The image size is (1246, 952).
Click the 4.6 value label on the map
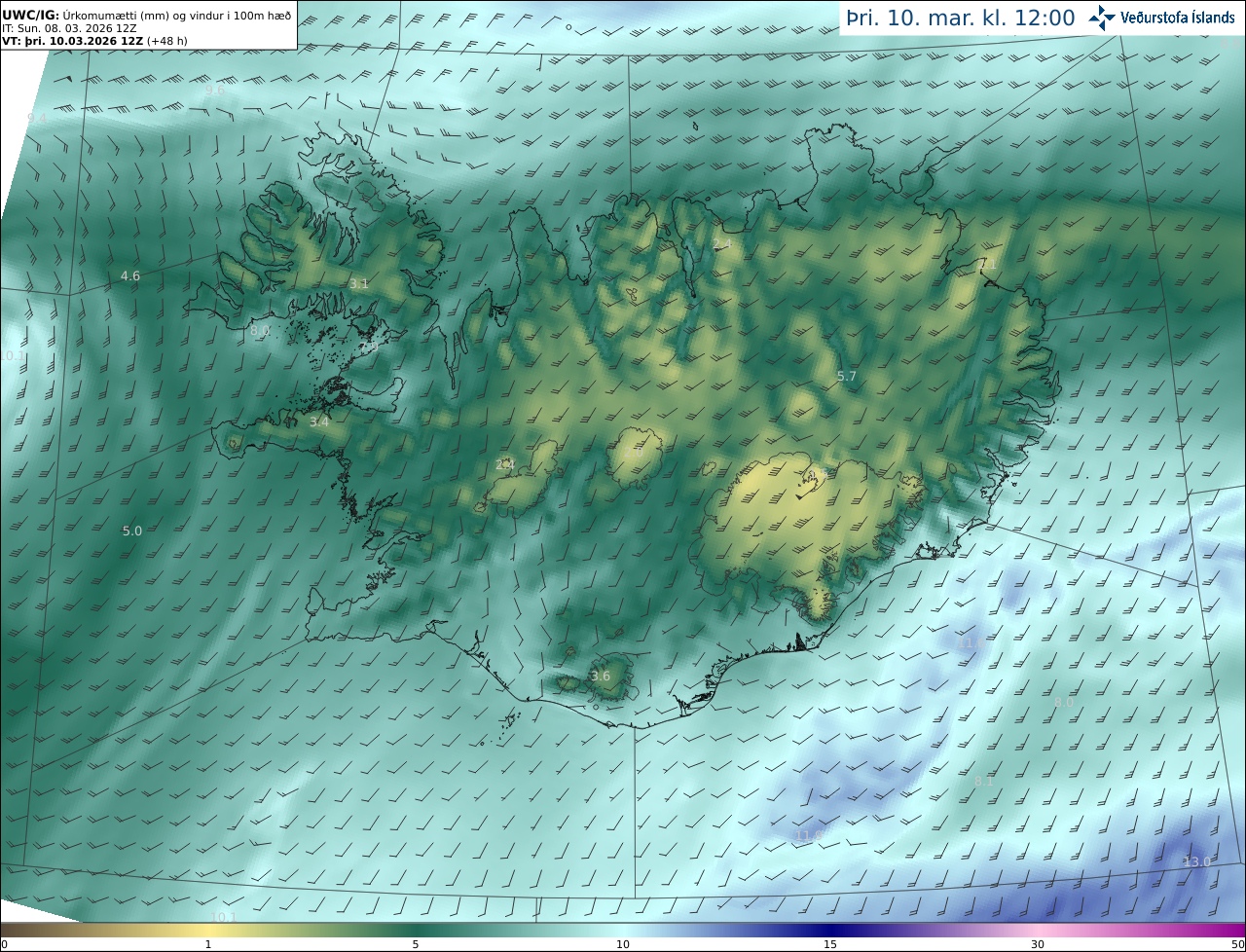pyautogui.click(x=130, y=276)
